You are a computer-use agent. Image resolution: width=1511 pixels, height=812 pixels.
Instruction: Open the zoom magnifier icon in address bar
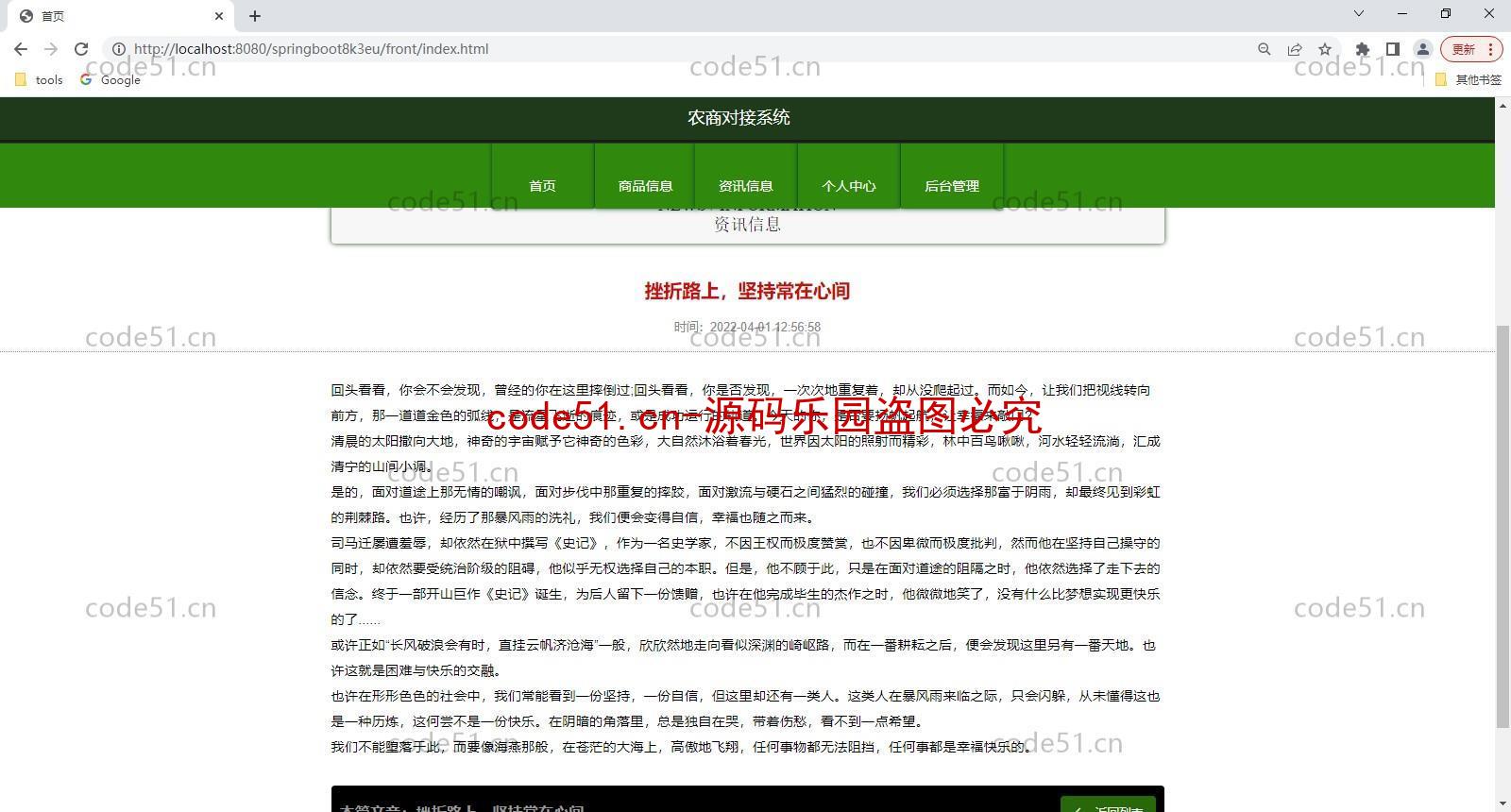1265,49
